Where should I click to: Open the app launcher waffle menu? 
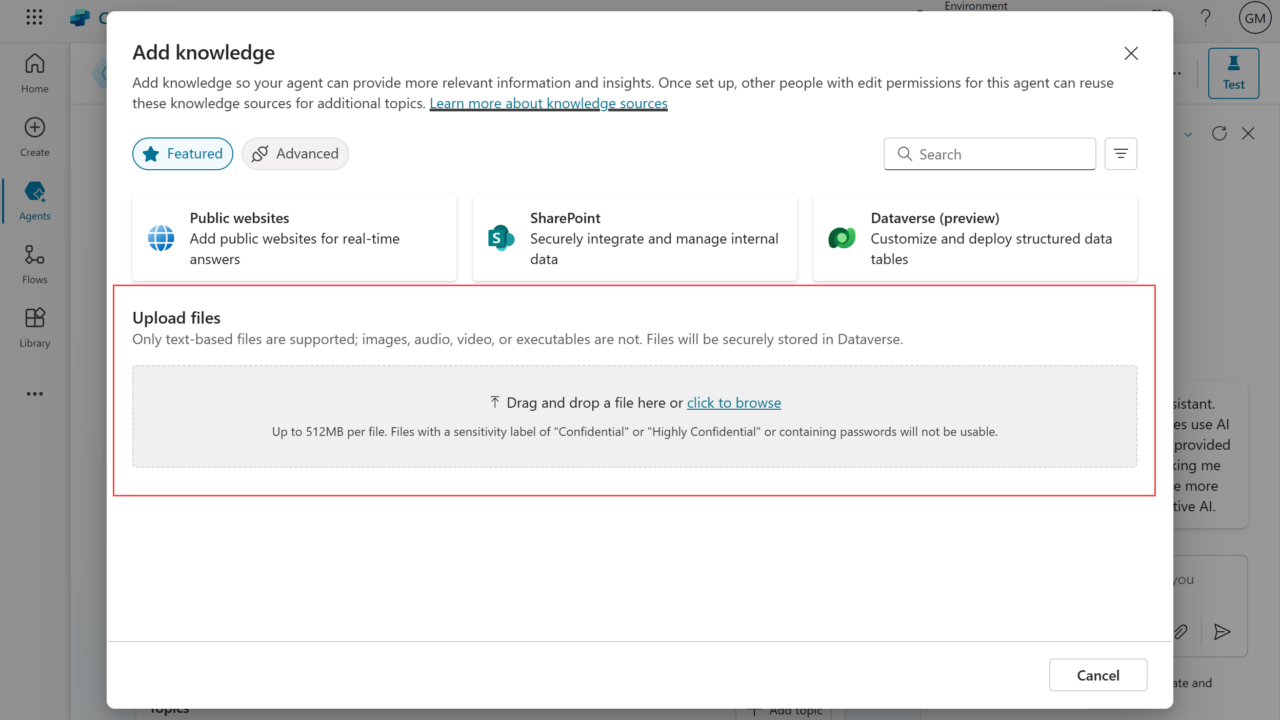[x=34, y=18]
